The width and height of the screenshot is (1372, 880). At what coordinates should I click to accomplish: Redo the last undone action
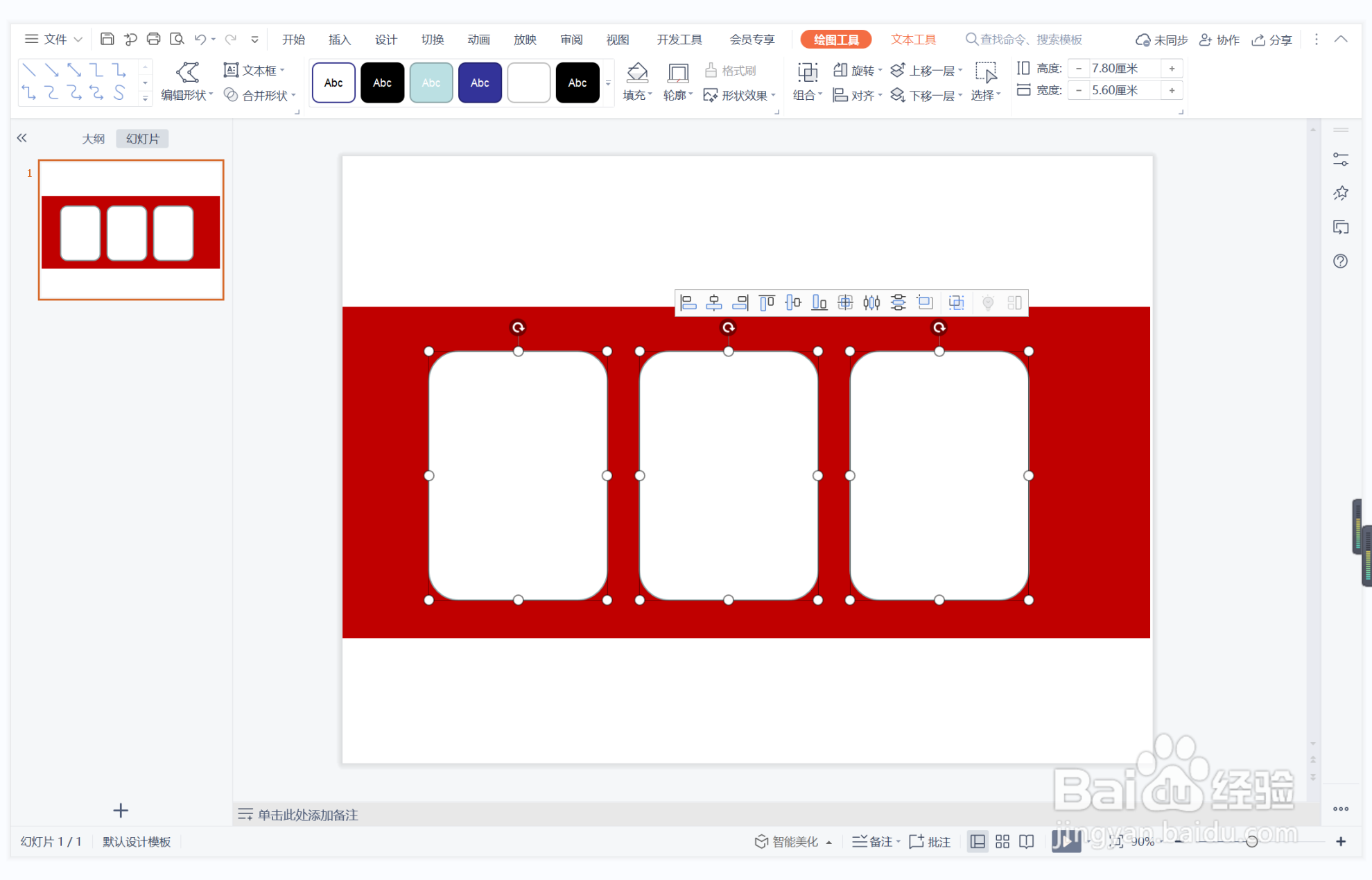tap(231, 39)
